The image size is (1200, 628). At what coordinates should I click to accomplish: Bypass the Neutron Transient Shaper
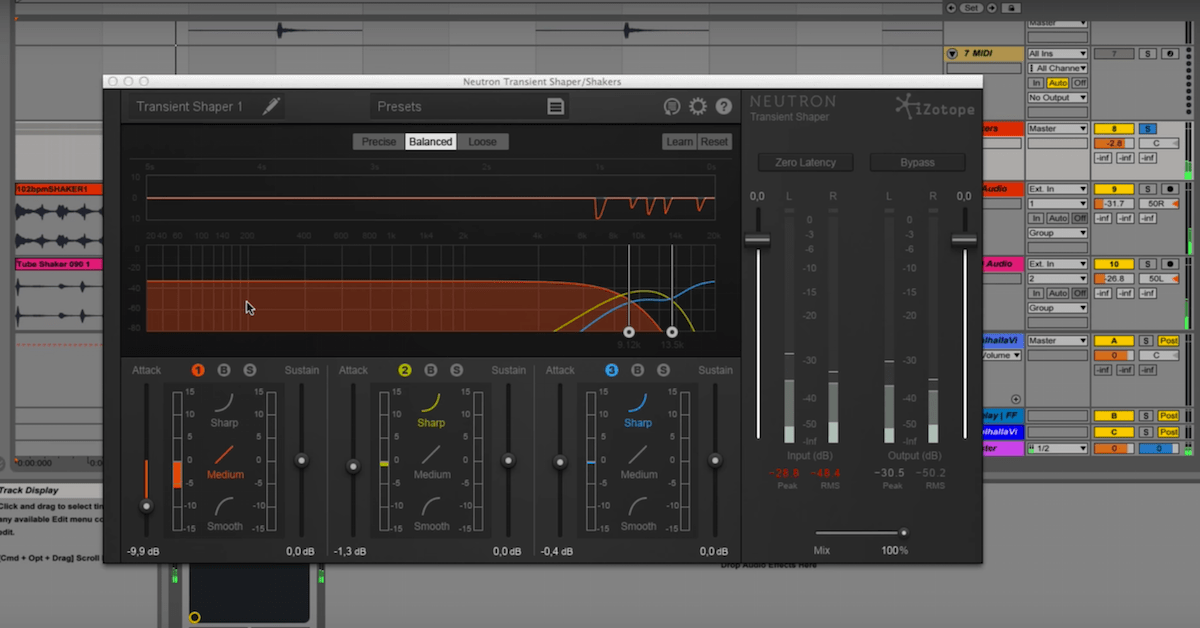click(x=916, y=161)
